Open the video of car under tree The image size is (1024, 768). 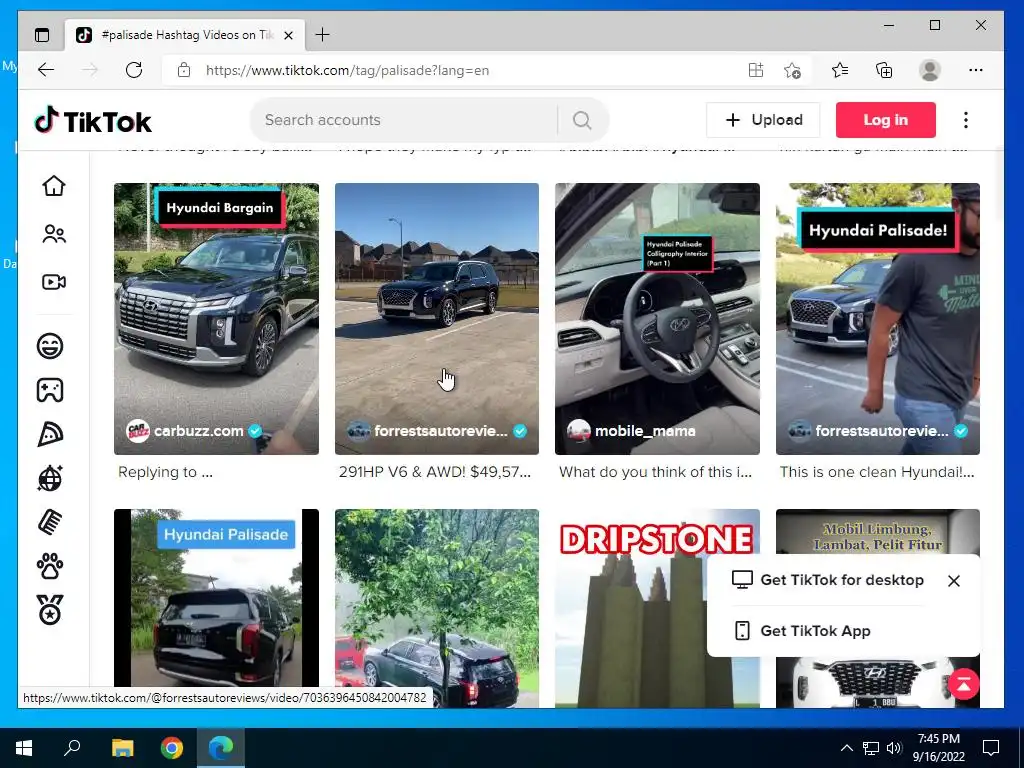(437, 607)
